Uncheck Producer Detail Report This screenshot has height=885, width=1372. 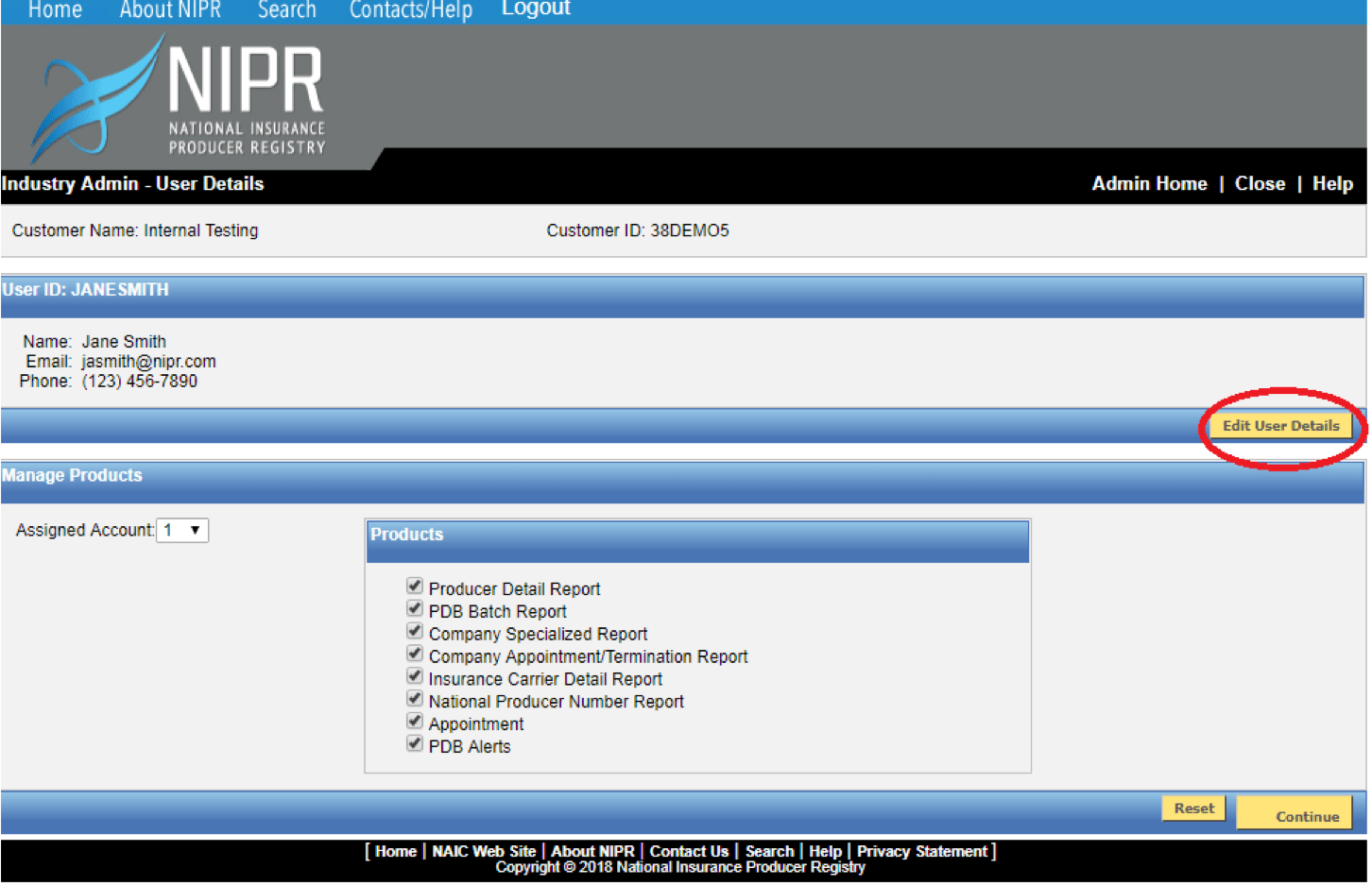tap(414, 587)
